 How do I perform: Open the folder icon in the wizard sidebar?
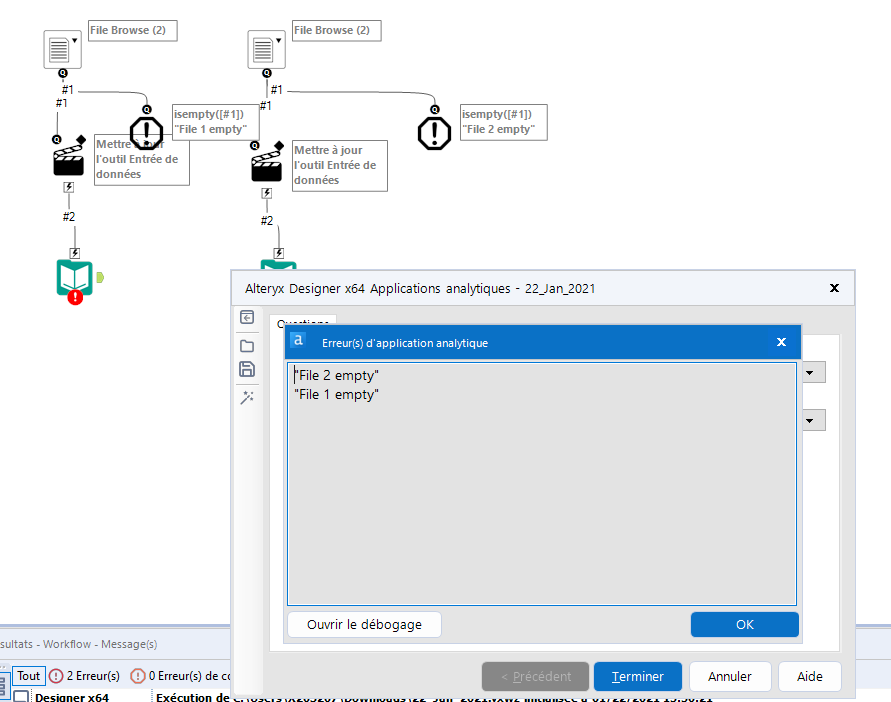click(247, 343)
